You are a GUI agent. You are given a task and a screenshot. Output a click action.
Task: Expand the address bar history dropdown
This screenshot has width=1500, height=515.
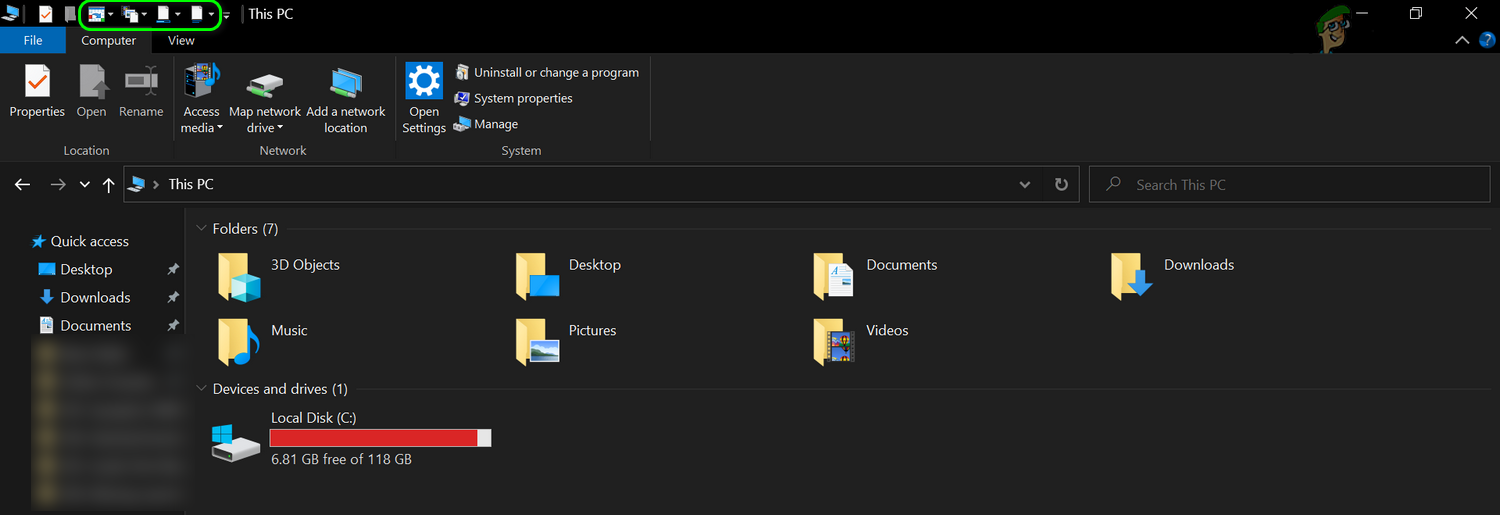point(1024,185)
